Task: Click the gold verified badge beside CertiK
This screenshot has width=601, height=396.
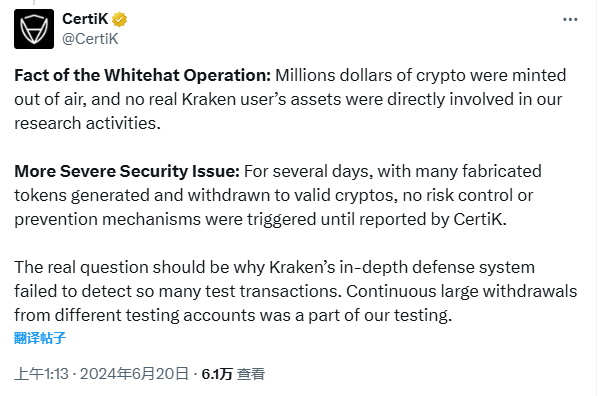Action: (x=120, y=19)
